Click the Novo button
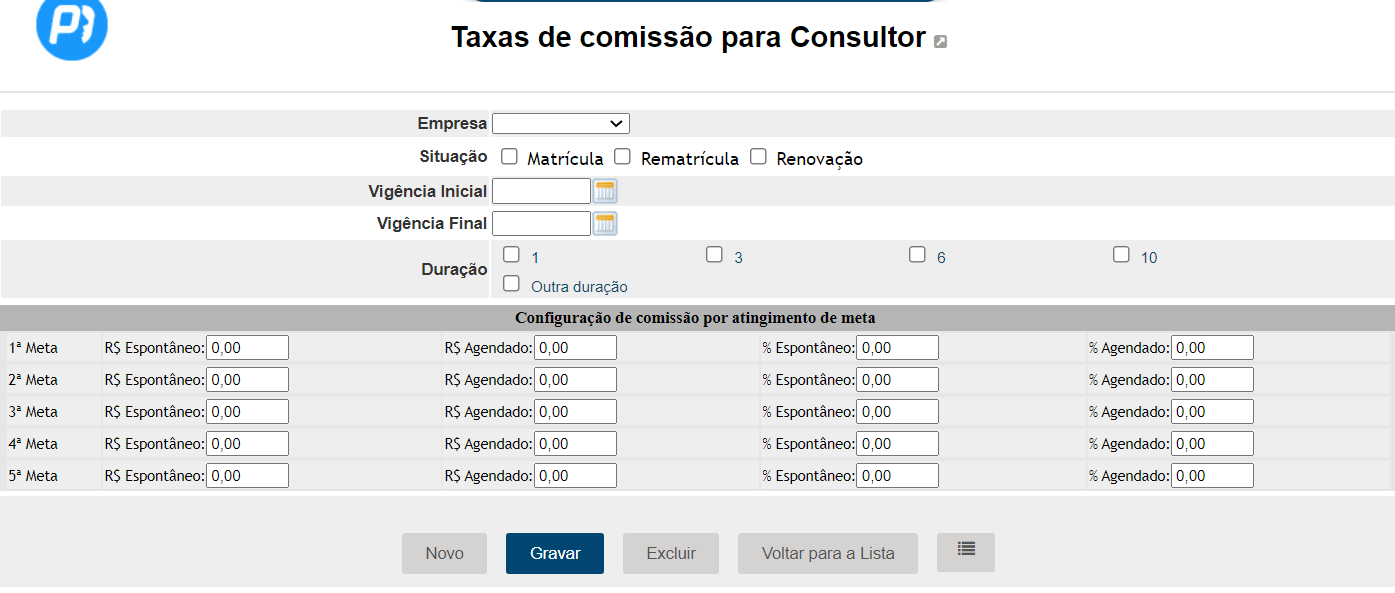 click(x=444, y=553)
